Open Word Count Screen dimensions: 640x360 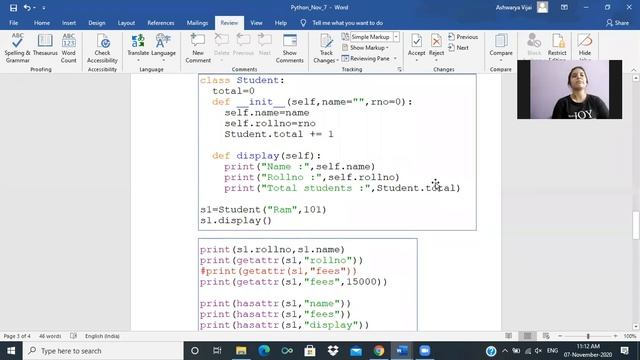(69, 48)
